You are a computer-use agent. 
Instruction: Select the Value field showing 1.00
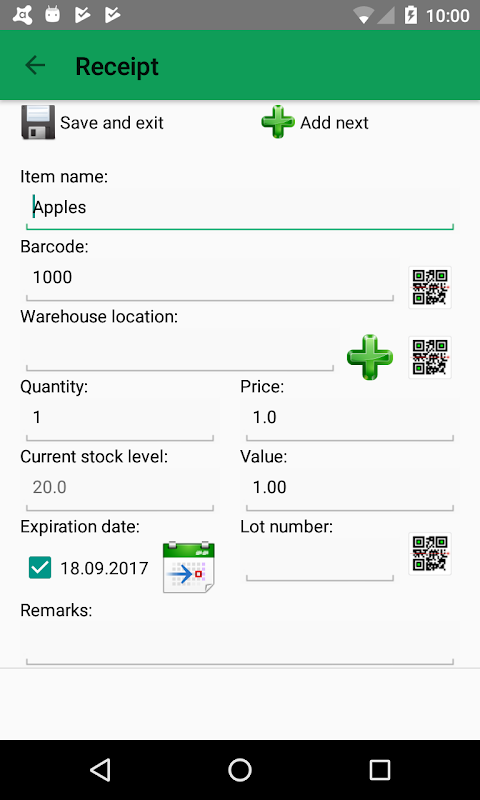350,488
